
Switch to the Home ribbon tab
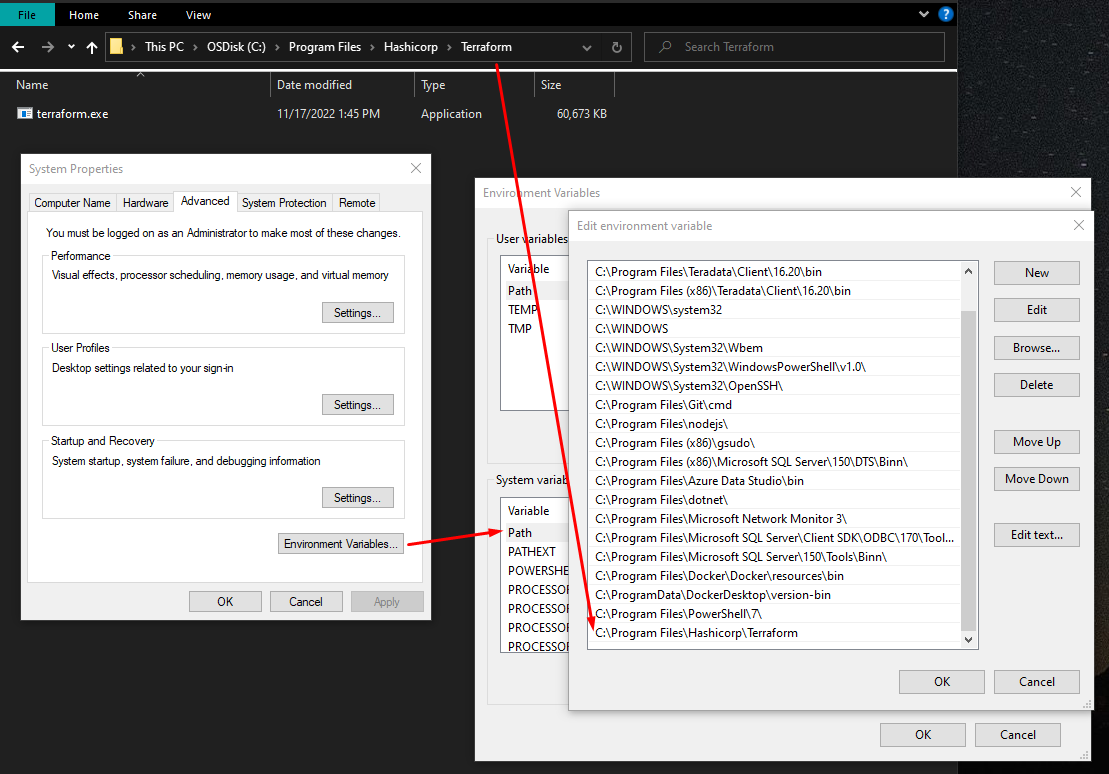[84, 15]
